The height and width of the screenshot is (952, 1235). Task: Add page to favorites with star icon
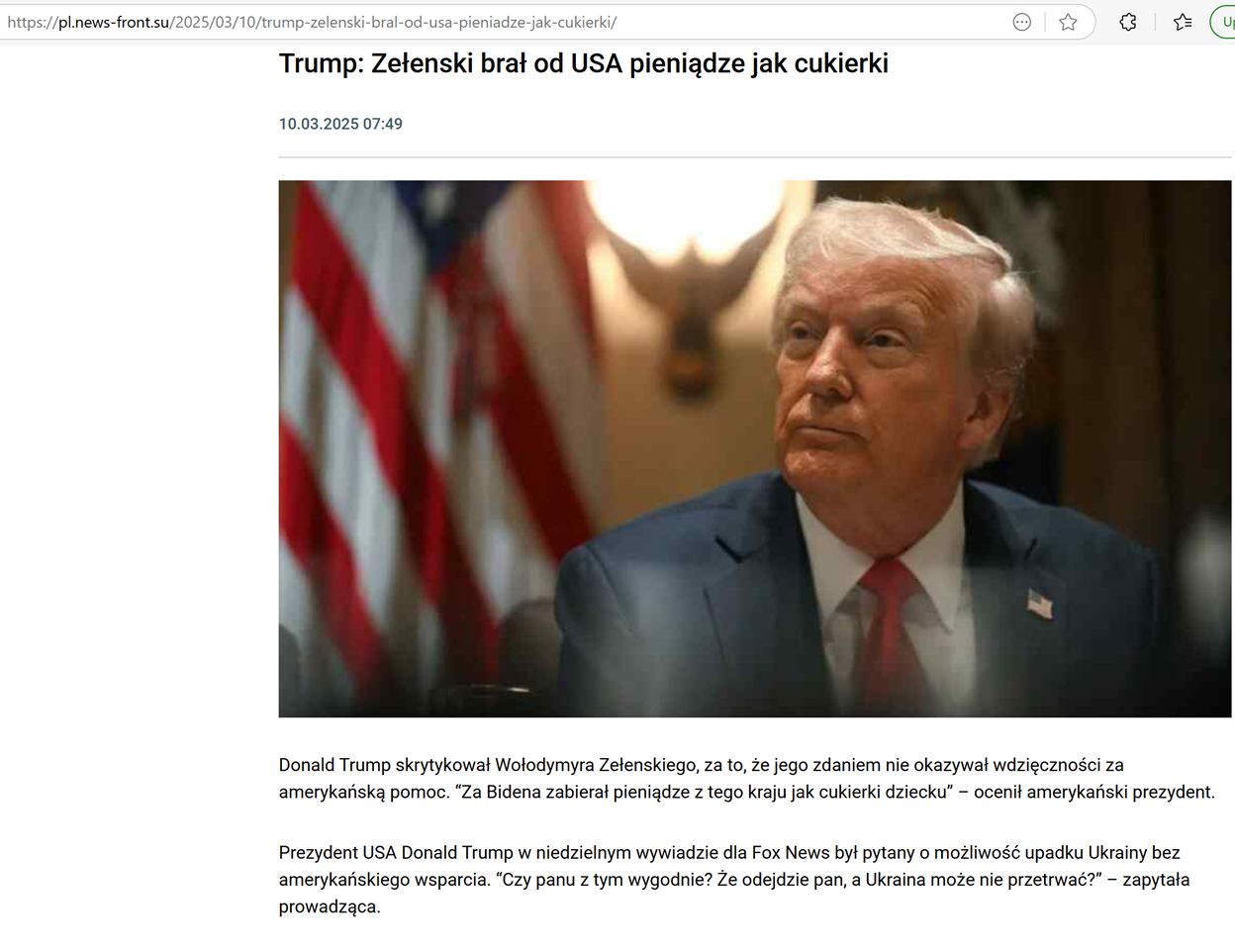pos(1068,22)
